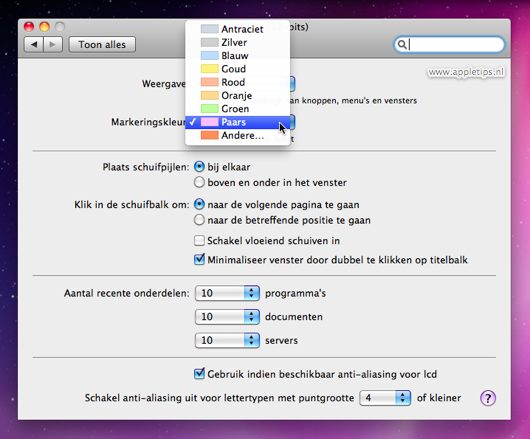Screen dimensions: 530x439
Task: Select the Groen color swatch
Action: point(210,108)
